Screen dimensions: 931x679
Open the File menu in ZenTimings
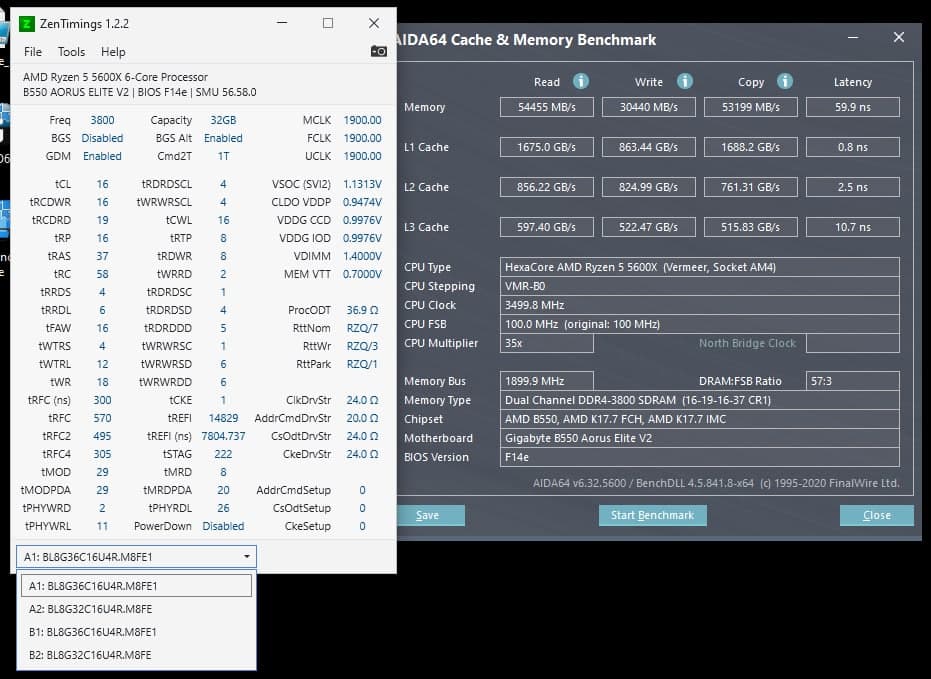tap(33, 52)
